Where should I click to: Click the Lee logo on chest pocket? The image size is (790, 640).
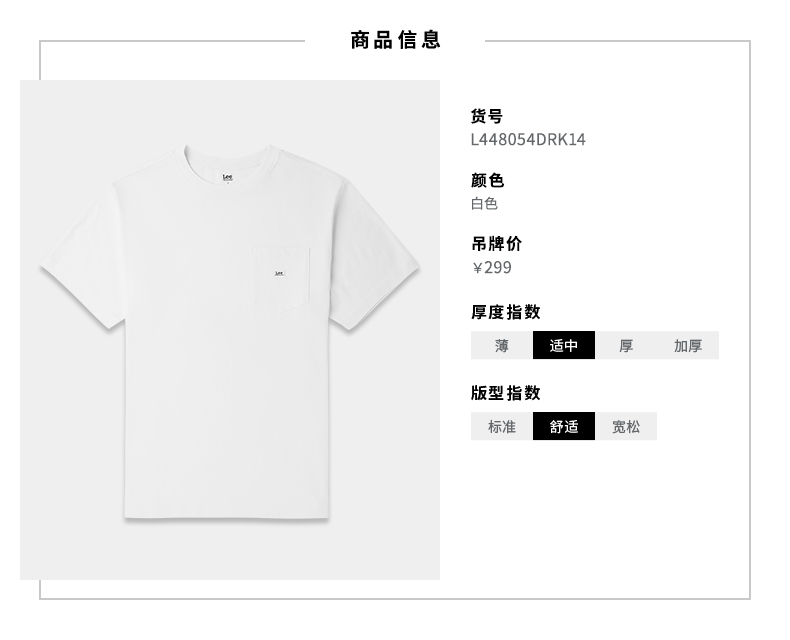click(x=279, y=273)
